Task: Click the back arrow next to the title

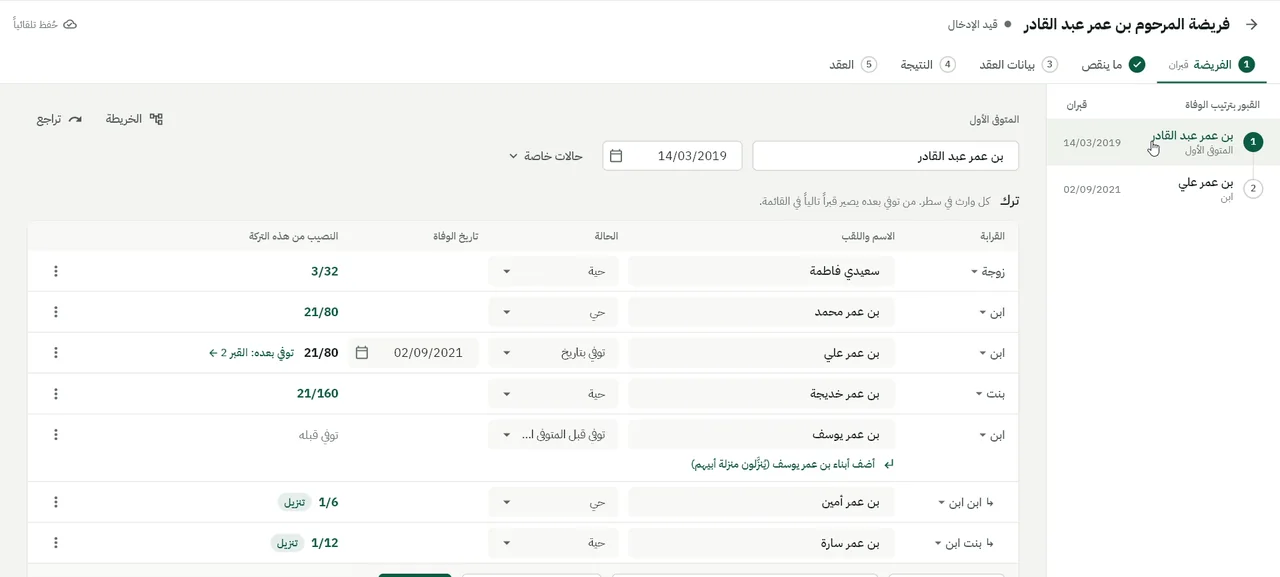Action: (1250, 24)
